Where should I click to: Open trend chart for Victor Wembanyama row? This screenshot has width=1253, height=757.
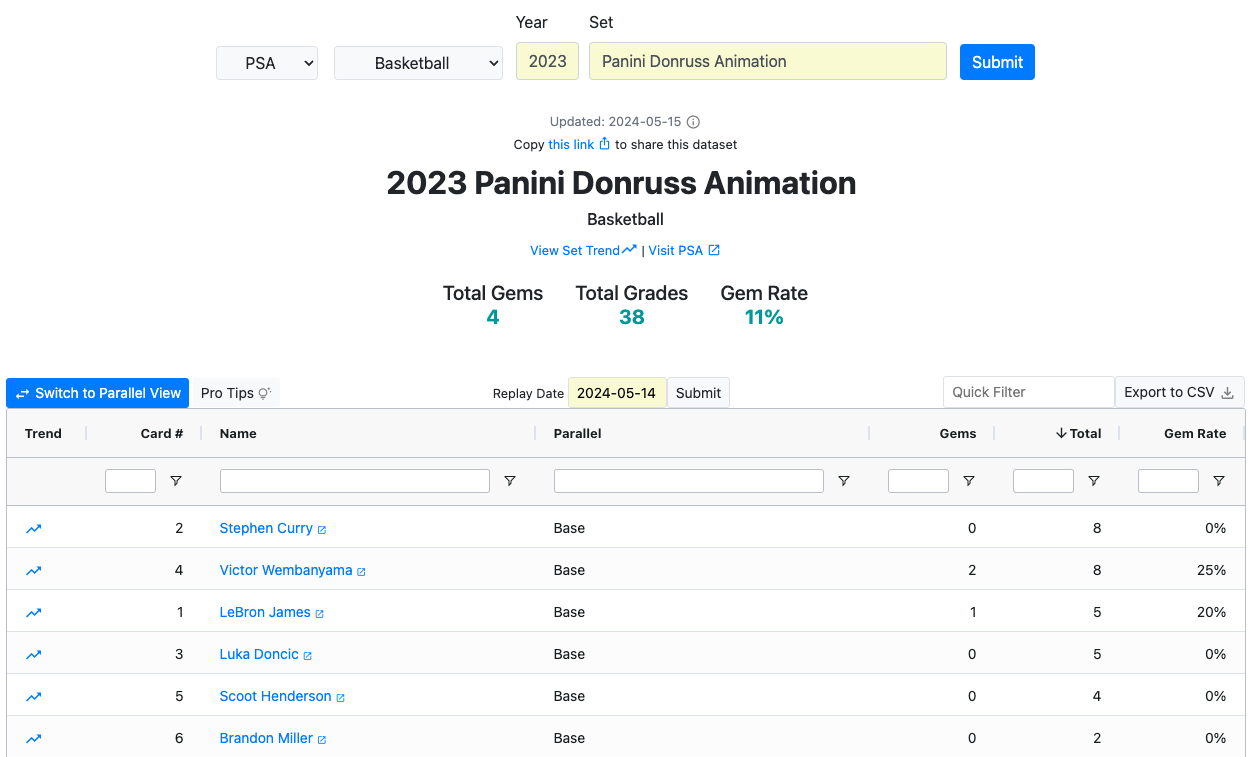coord(33,571)
